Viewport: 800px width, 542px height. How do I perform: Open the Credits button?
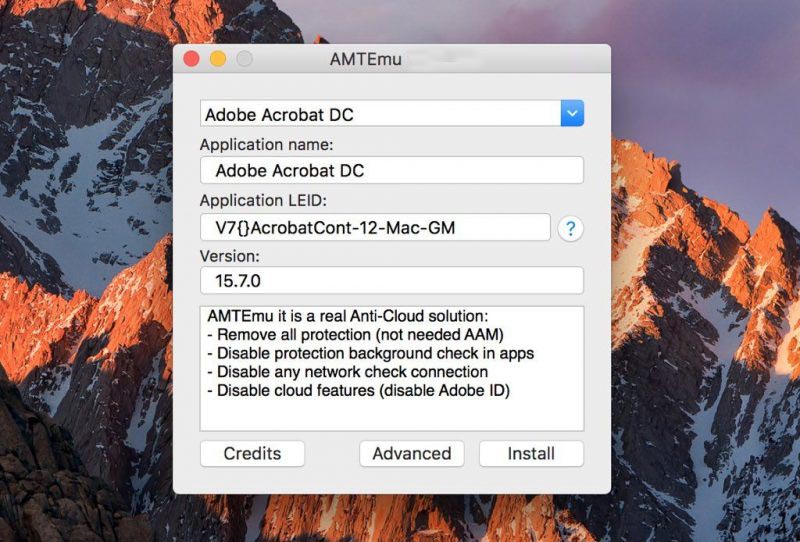pos(252,453)
